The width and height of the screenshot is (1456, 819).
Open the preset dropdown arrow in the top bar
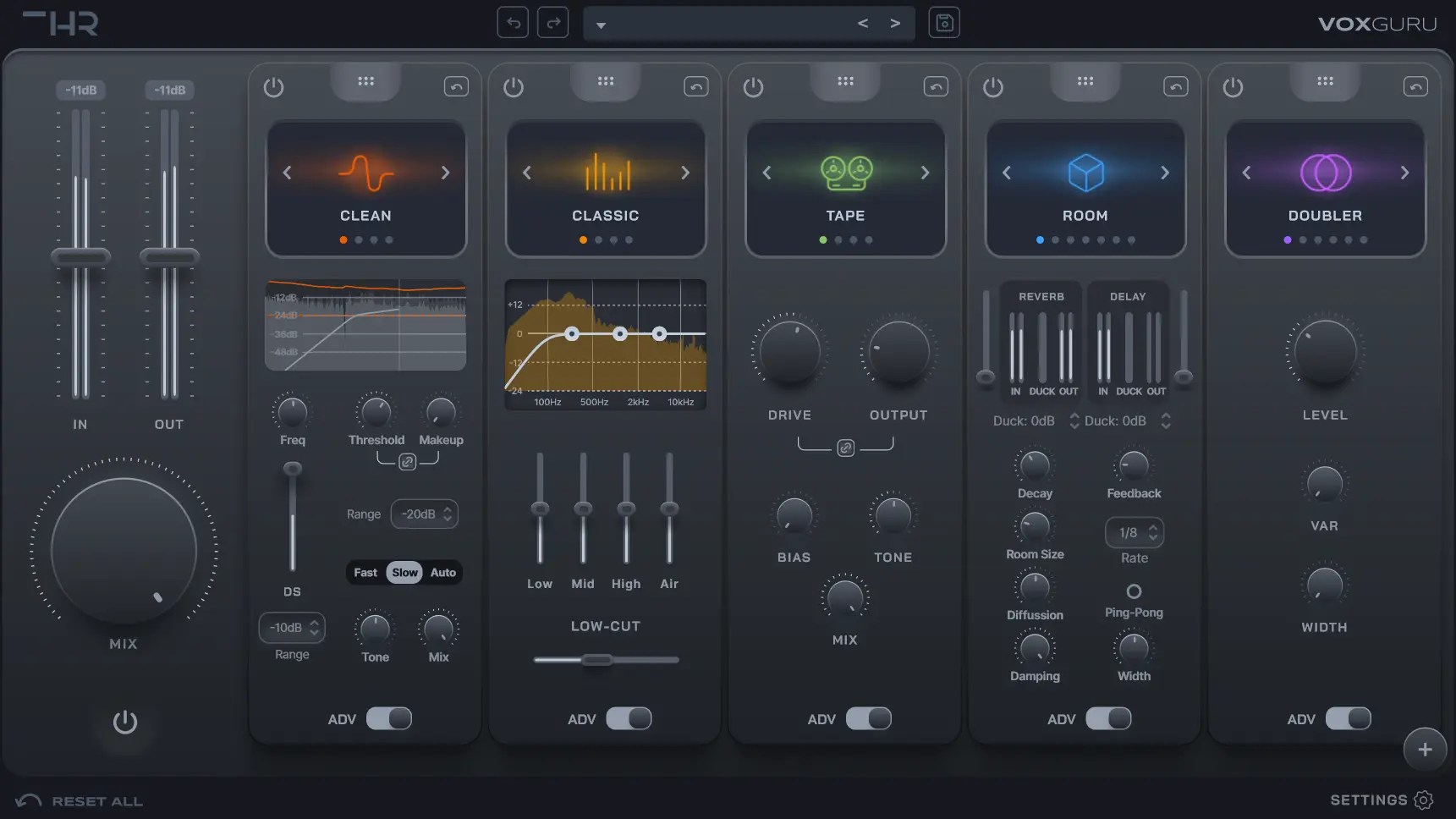point(601,25)
